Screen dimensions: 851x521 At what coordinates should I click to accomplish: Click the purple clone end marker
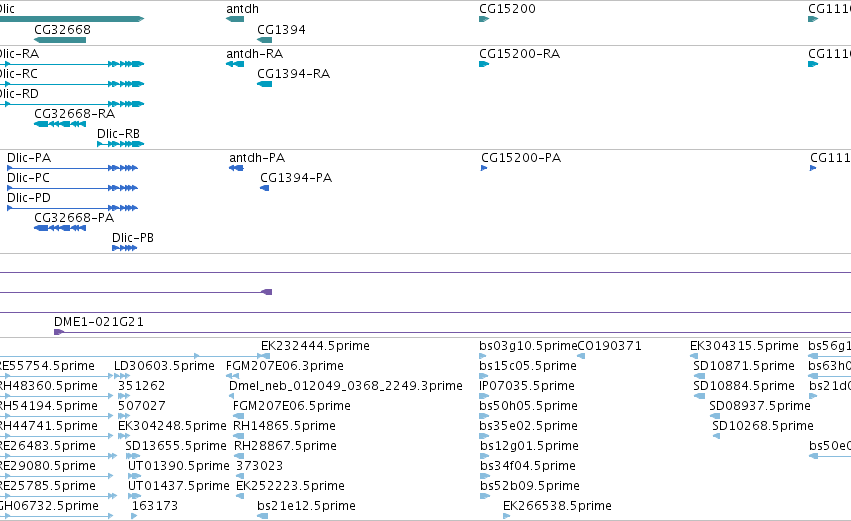(x=266, y=292)
